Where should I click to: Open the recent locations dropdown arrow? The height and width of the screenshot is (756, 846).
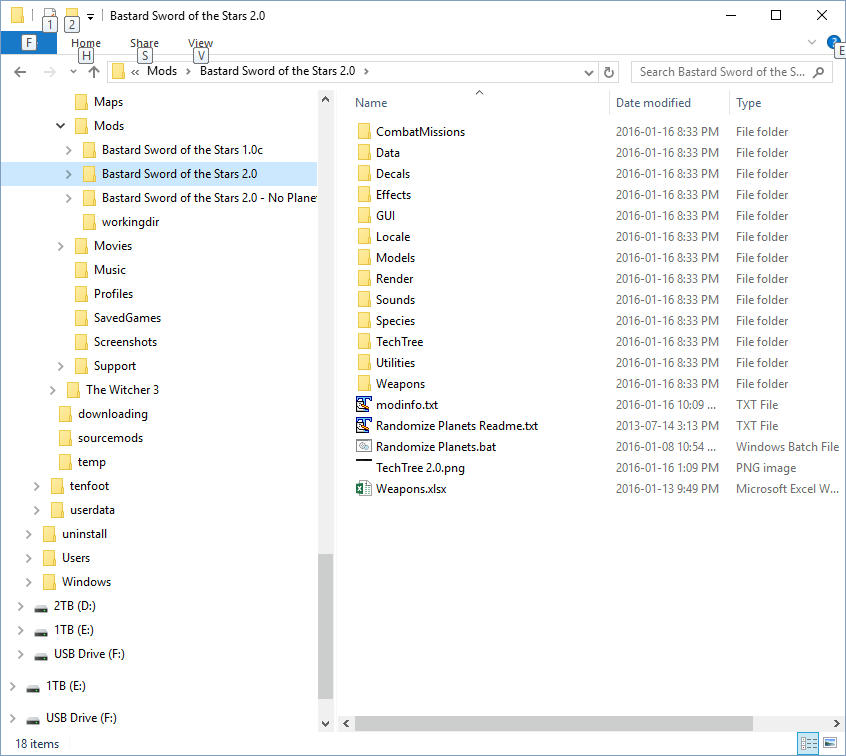point(73,72)
